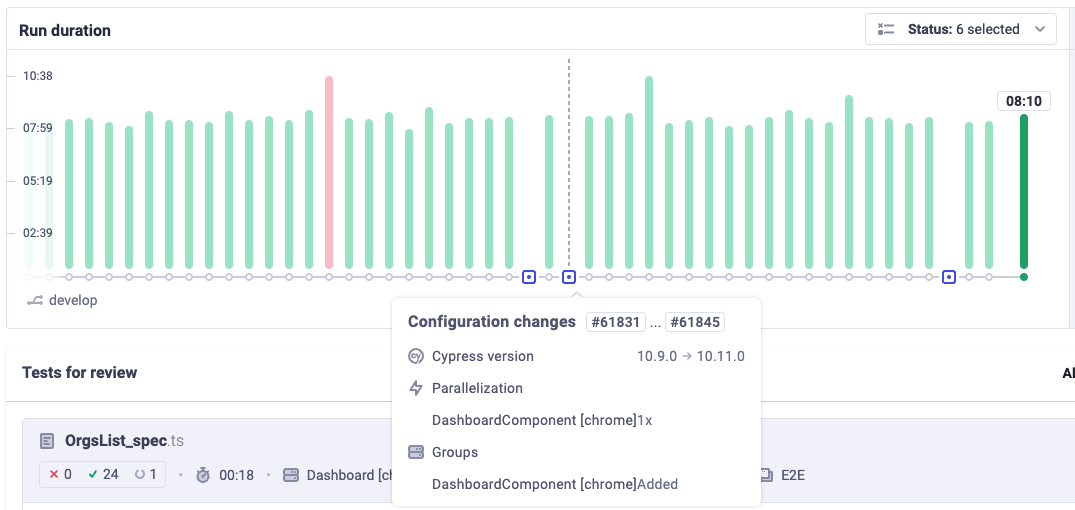Click the Dashboard group icon in spec row
Image resolution: width=1075 pixels, height=510 pixels.
pyautogui.click(x=292, y=475)
